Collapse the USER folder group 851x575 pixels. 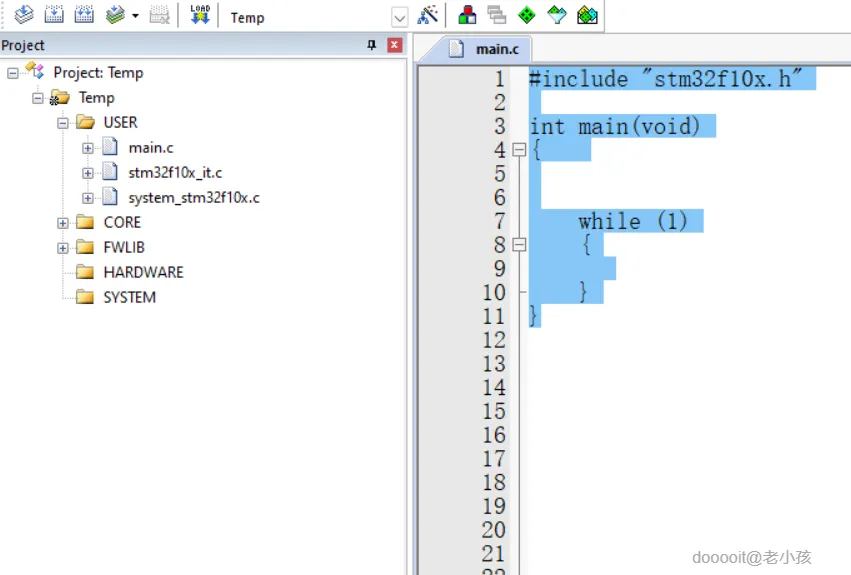tap(63, 123)
